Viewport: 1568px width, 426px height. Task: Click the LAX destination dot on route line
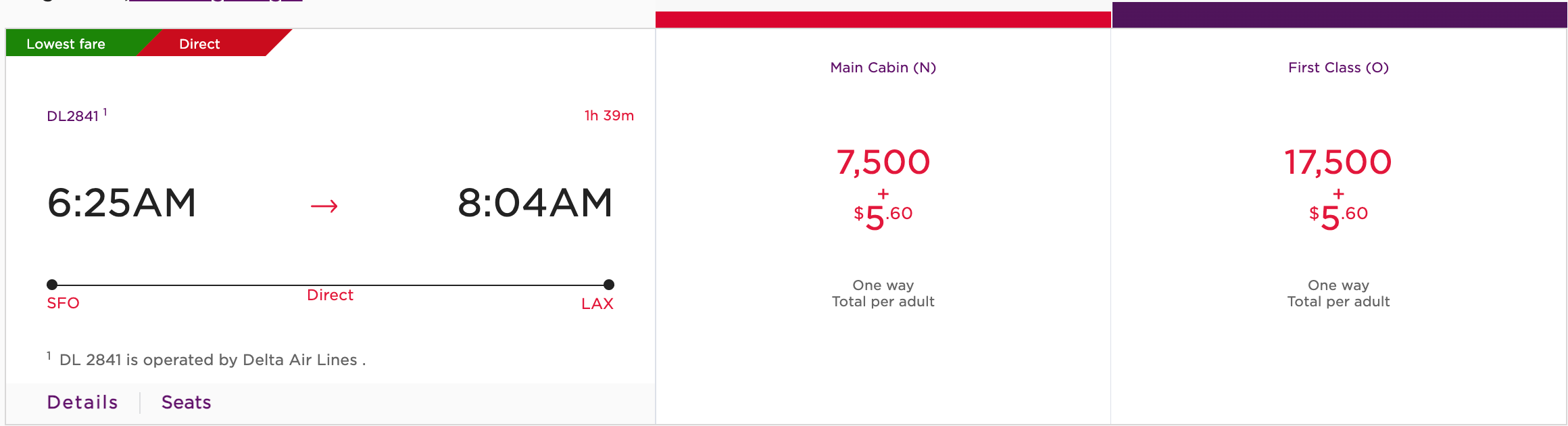pos(609,285)
